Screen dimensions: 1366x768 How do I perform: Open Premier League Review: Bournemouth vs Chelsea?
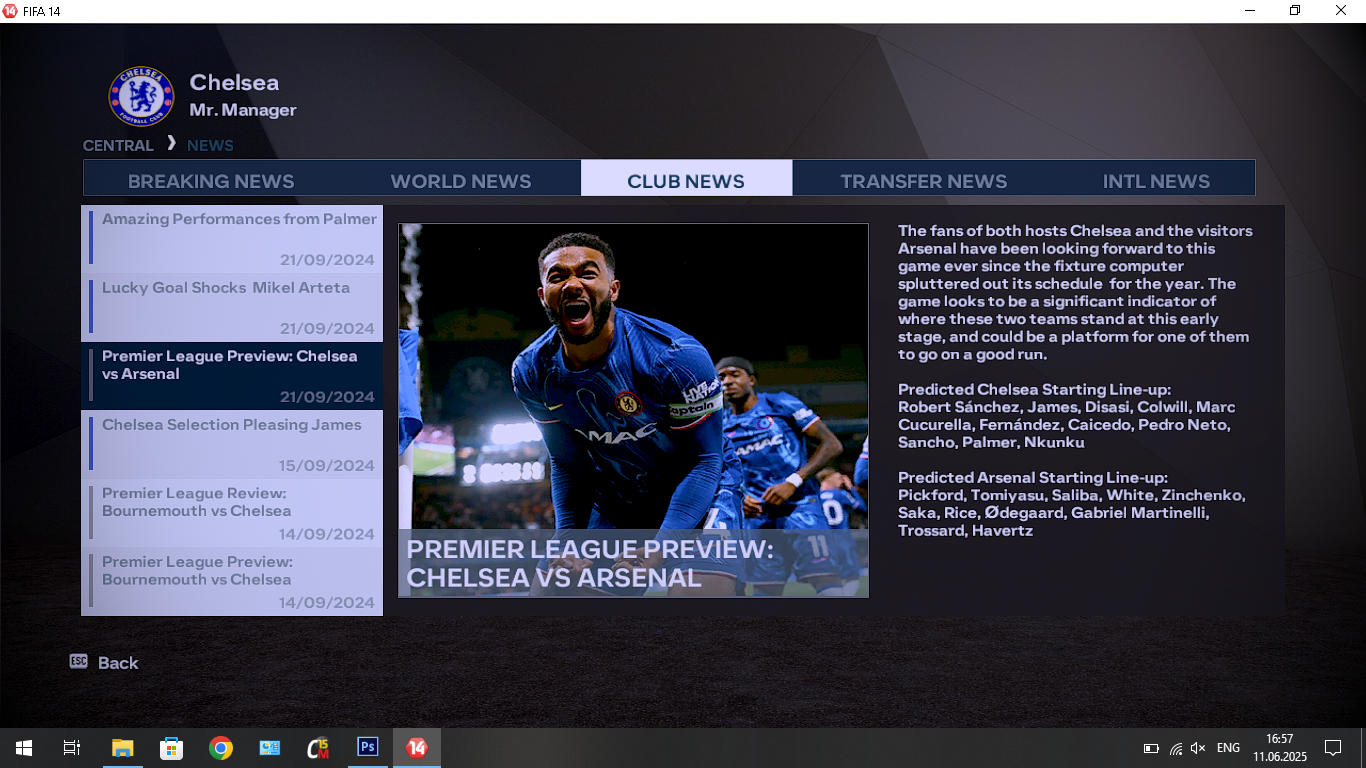(x=232, y=513)
